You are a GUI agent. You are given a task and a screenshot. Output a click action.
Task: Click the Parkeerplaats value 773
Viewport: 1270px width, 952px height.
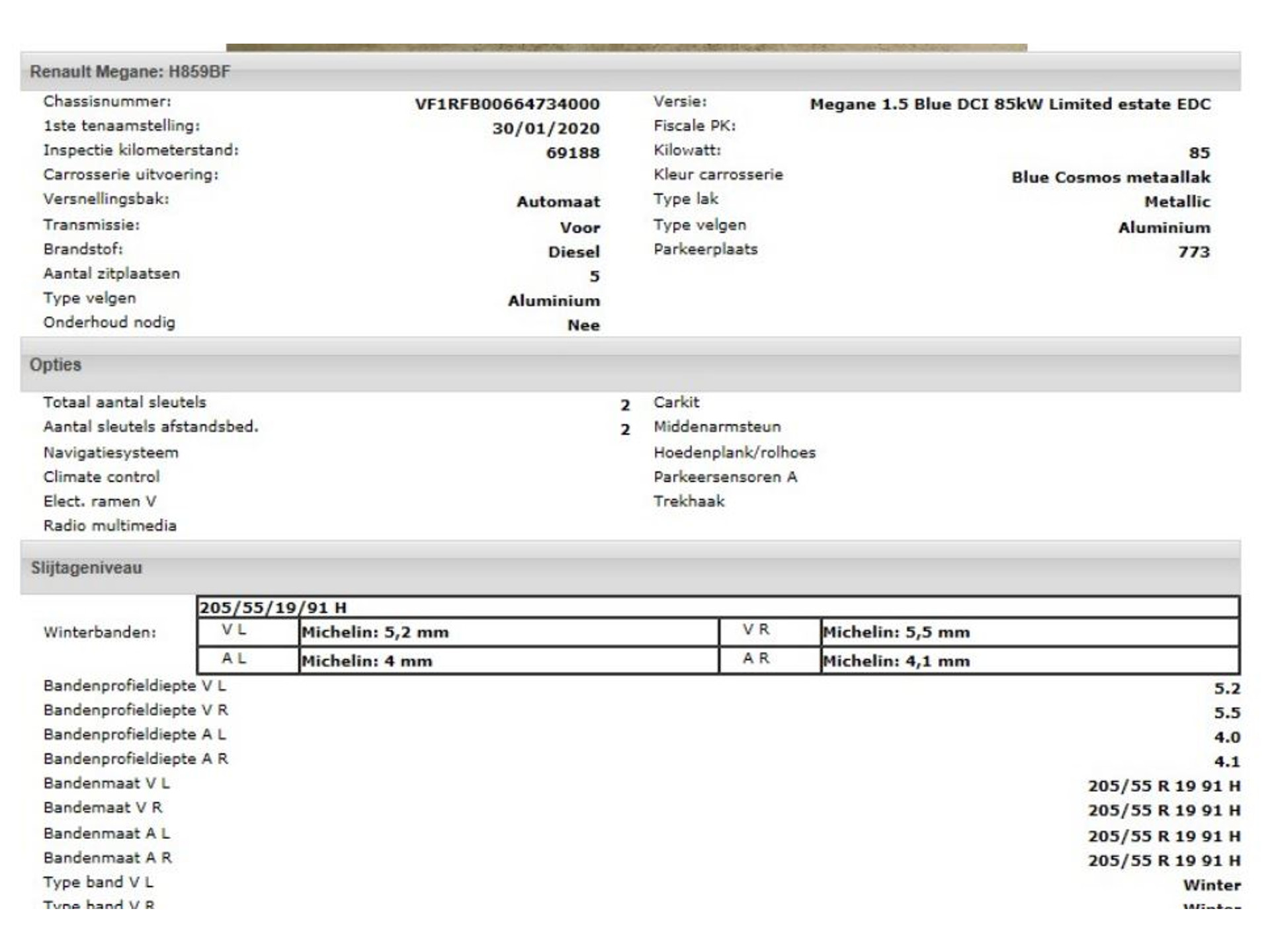pyautogui.click(x=1194, y=252)
